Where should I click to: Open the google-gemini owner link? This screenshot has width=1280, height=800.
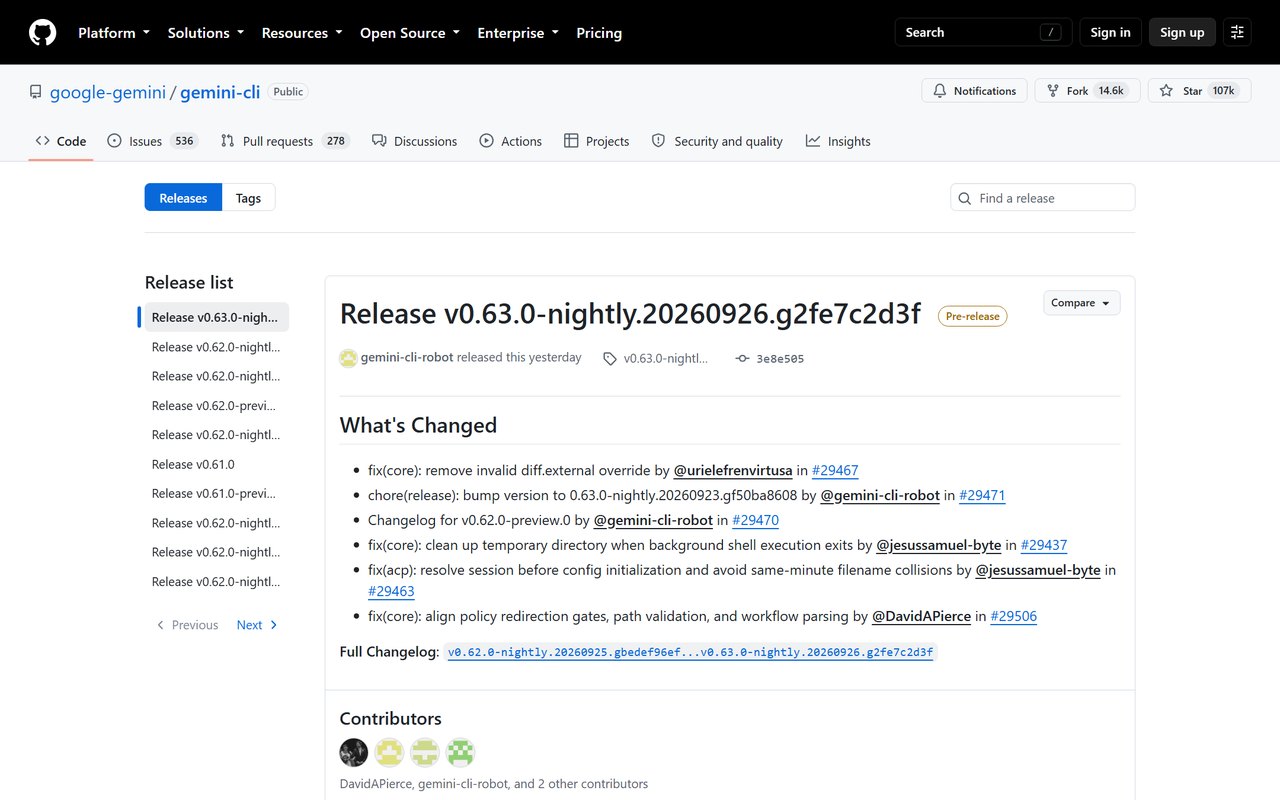point(109,92)
